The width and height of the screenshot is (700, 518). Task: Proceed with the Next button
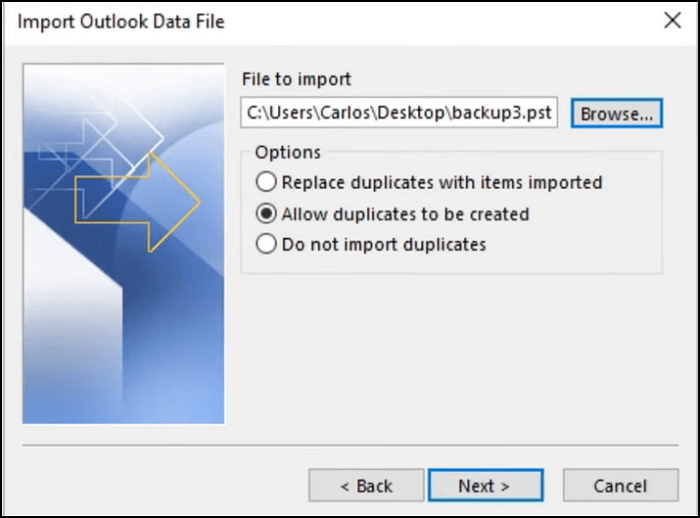485,486
